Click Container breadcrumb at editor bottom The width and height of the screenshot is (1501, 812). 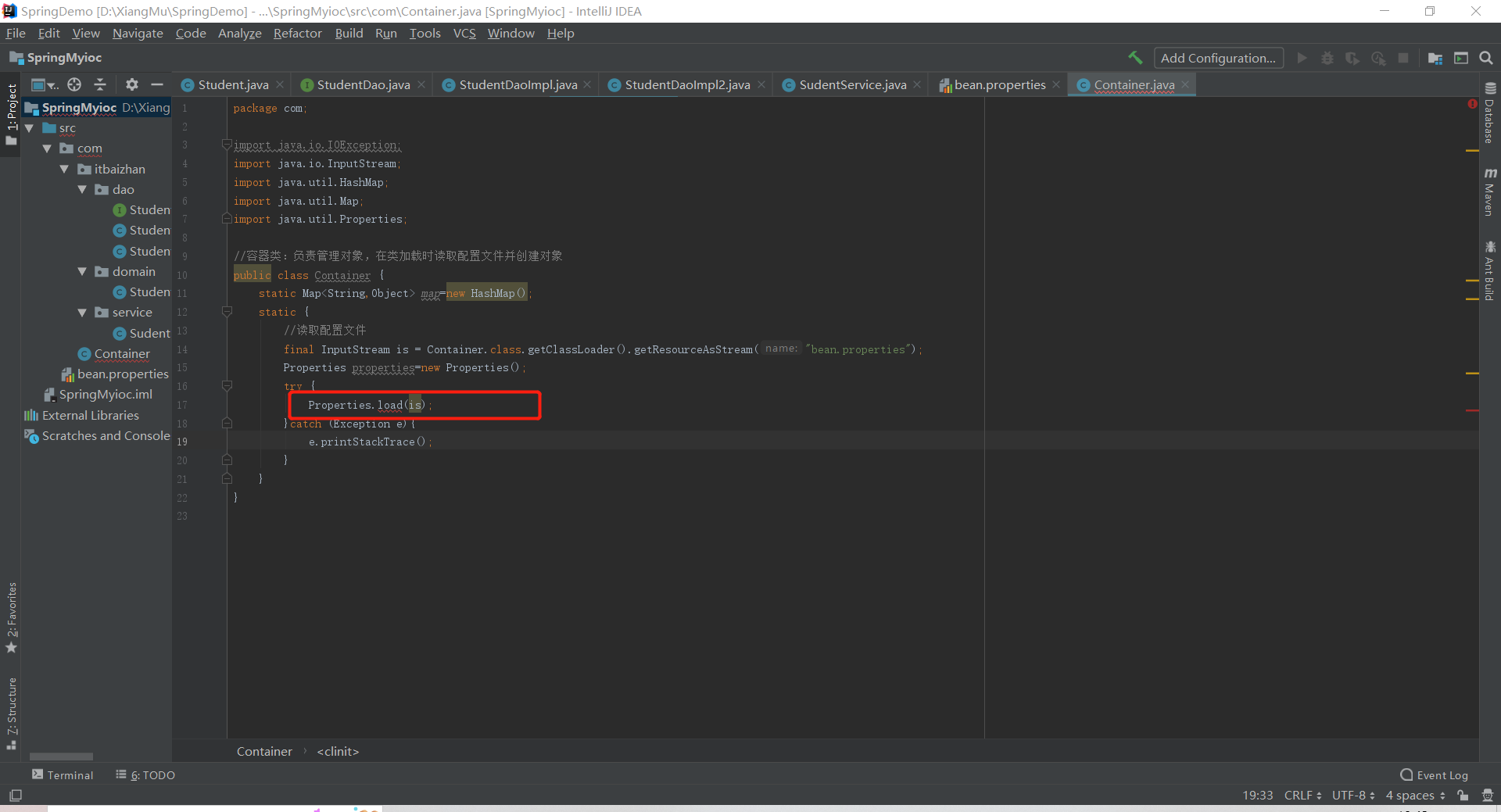264,751
